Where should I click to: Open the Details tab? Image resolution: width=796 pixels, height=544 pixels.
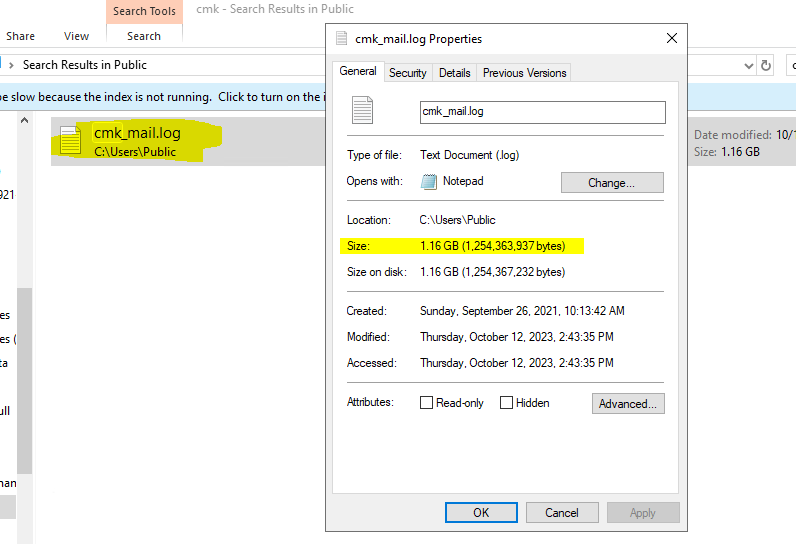pos(454,73)
